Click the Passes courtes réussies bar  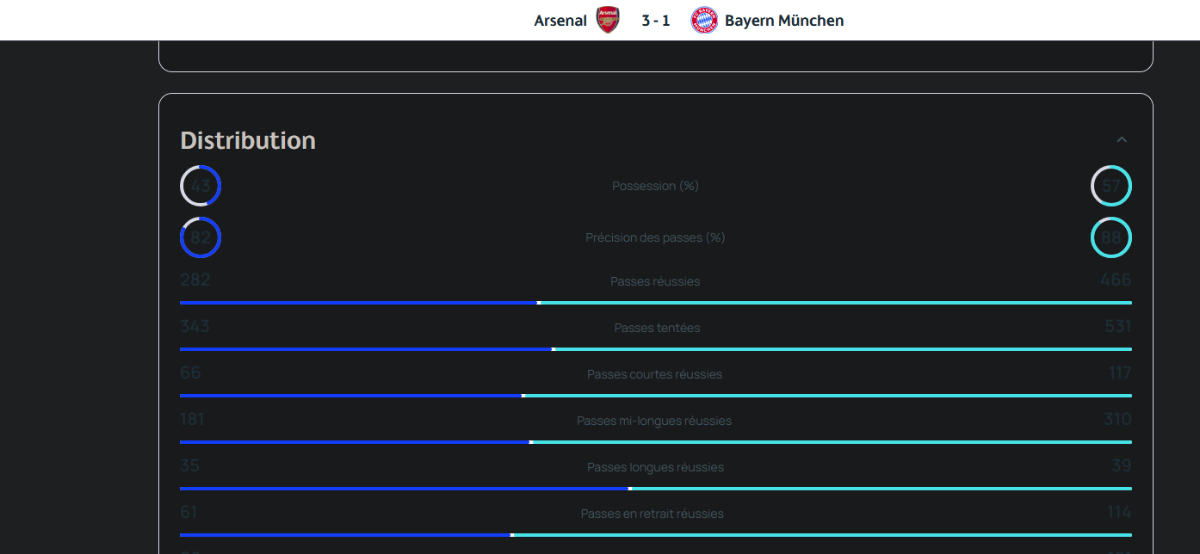coord(656,395)
